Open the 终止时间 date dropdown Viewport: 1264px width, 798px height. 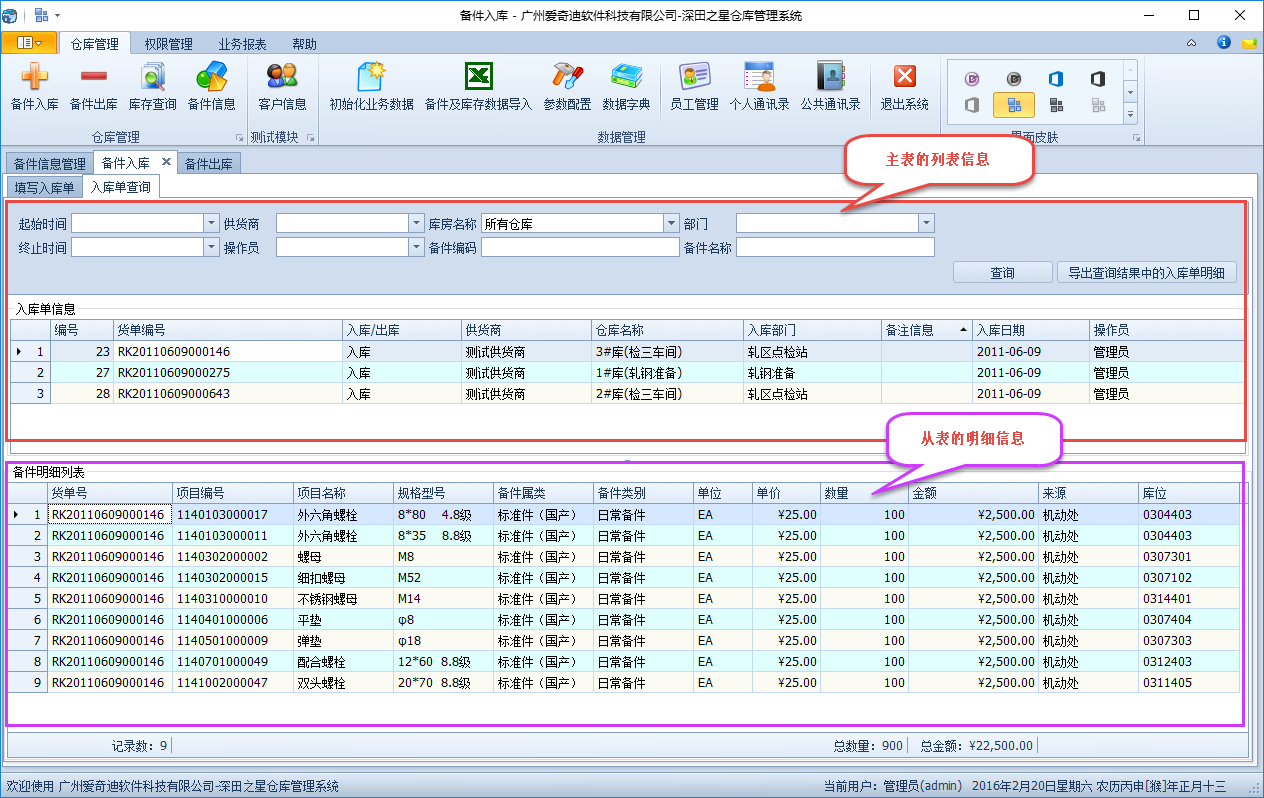click(211, 247)
